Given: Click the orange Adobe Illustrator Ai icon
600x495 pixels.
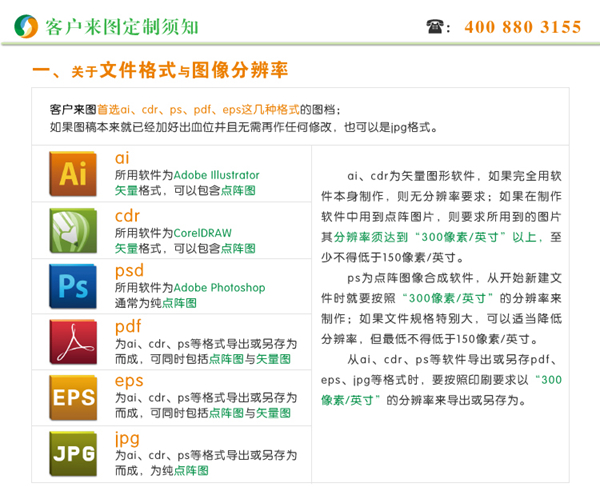Looking at the screenshot, I should tap(72, 173).
